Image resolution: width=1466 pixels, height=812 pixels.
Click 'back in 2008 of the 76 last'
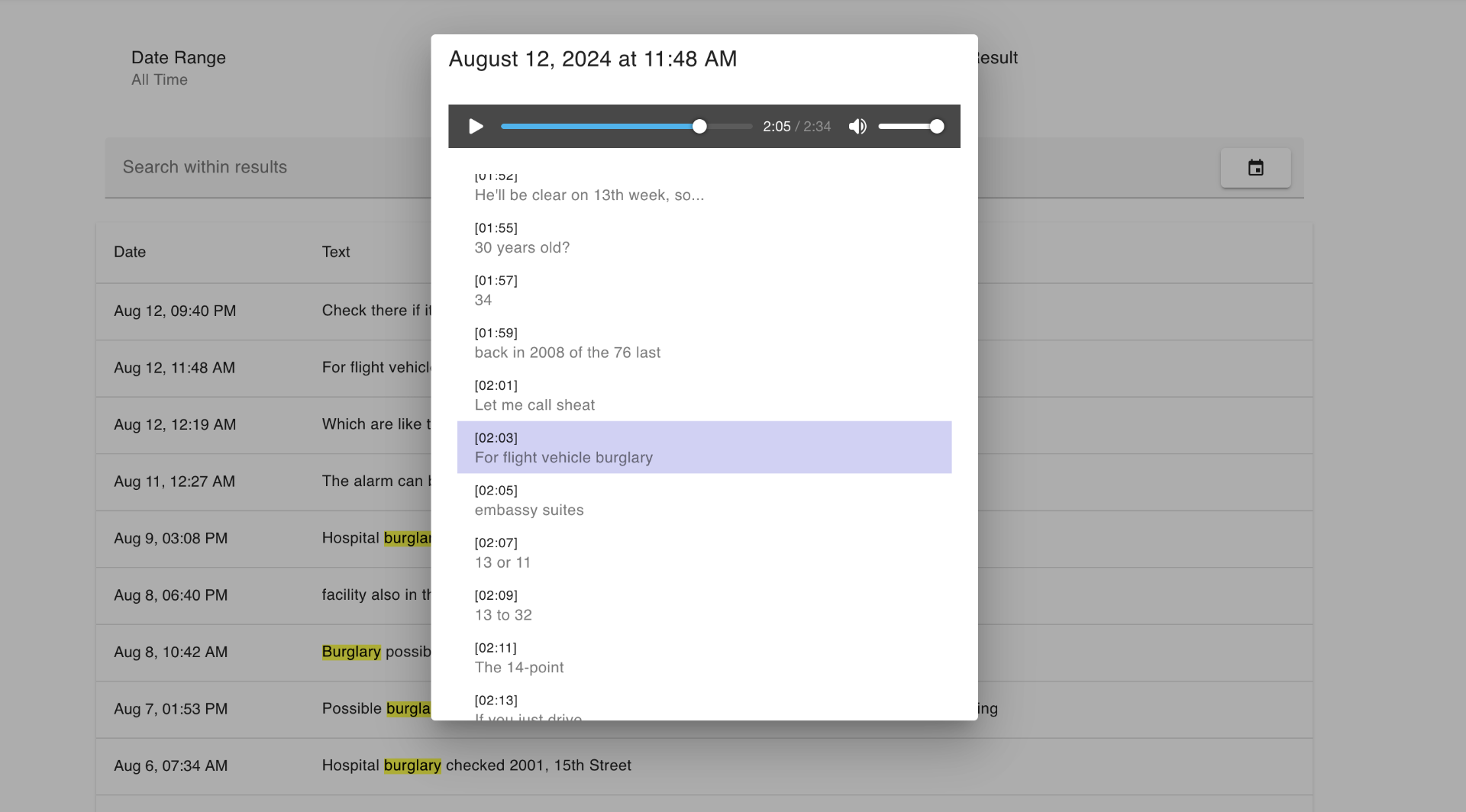[x=567, y=352]
